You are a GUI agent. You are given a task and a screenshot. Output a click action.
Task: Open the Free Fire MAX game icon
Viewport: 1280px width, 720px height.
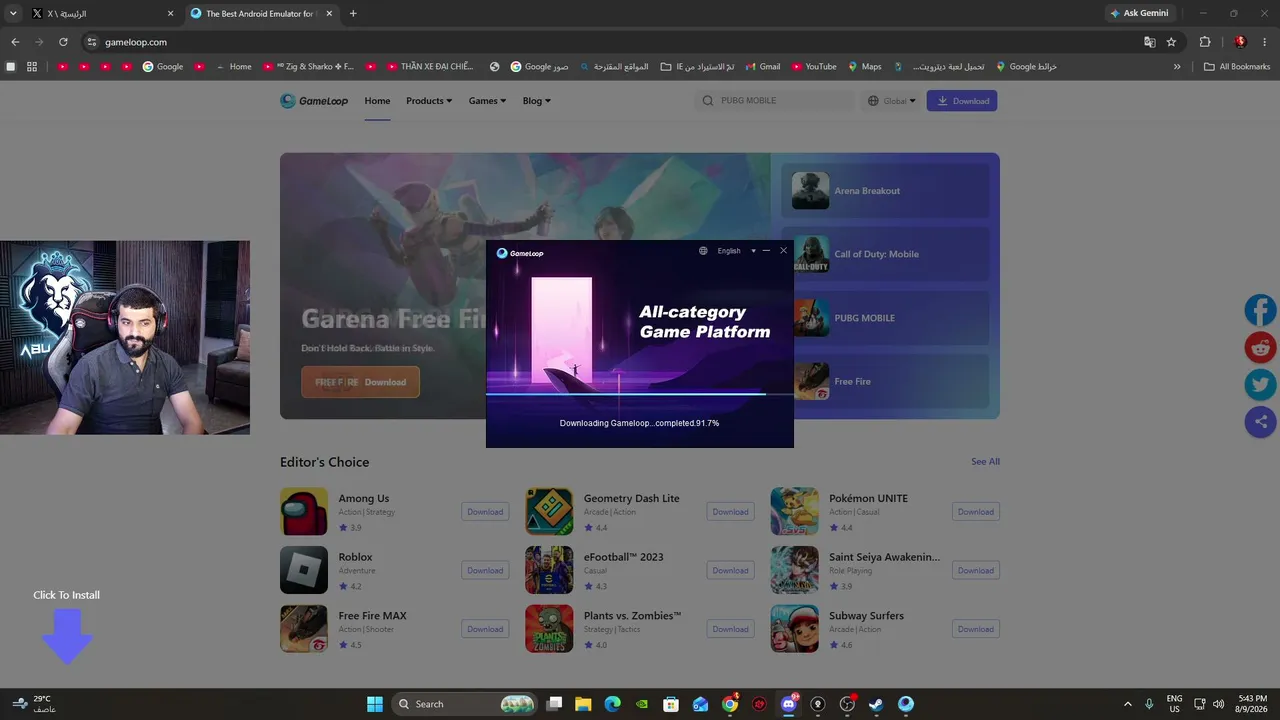tap(304, 629)
